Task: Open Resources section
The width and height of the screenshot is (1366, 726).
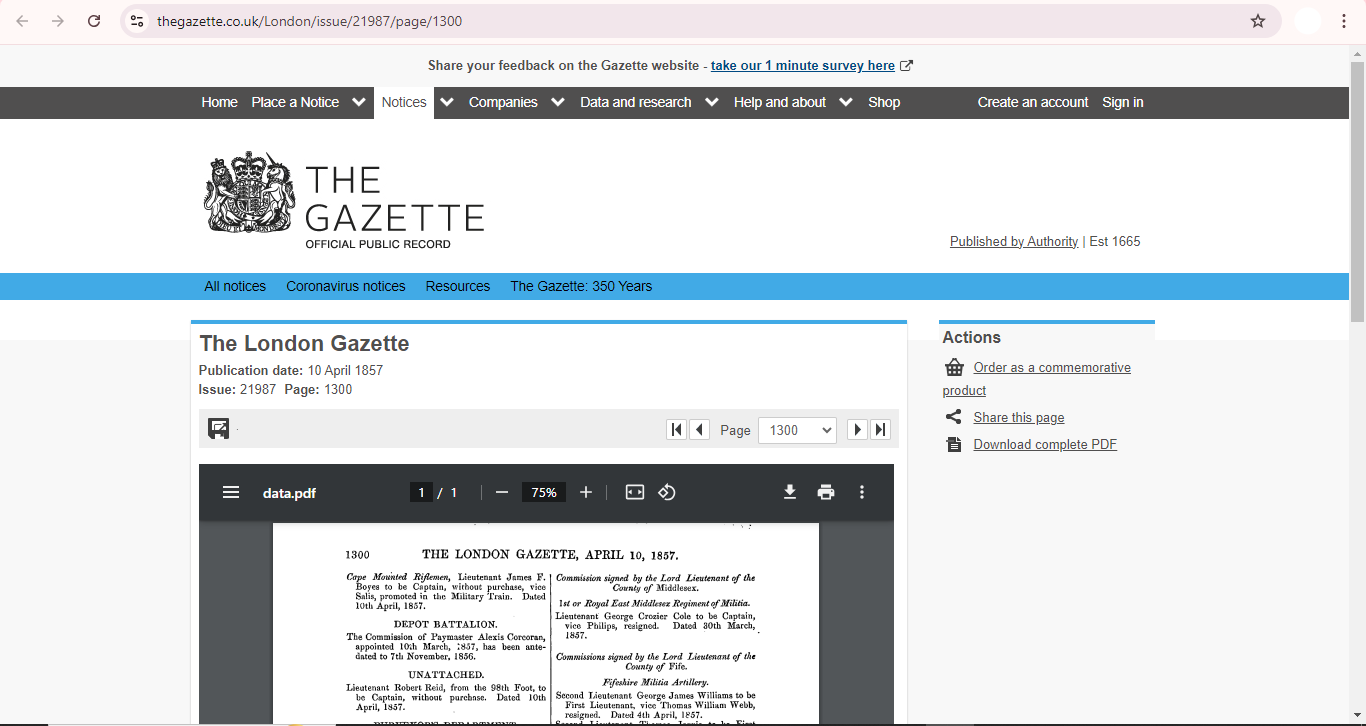Action: tap(458, 286)
